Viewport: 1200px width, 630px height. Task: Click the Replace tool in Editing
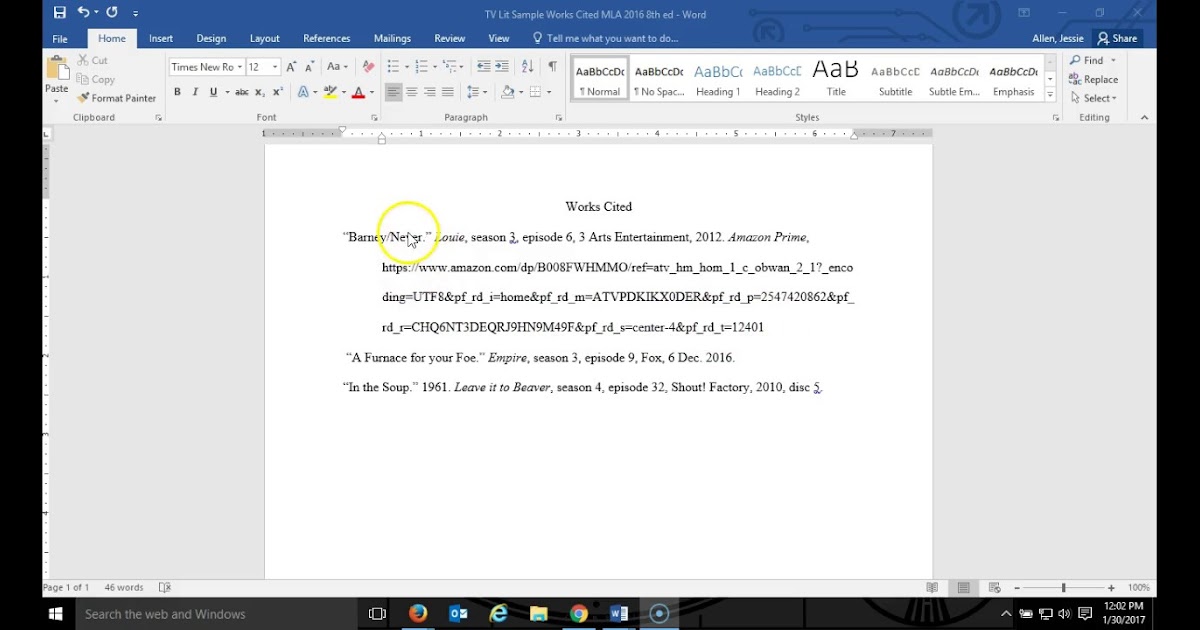[1094, 79]
